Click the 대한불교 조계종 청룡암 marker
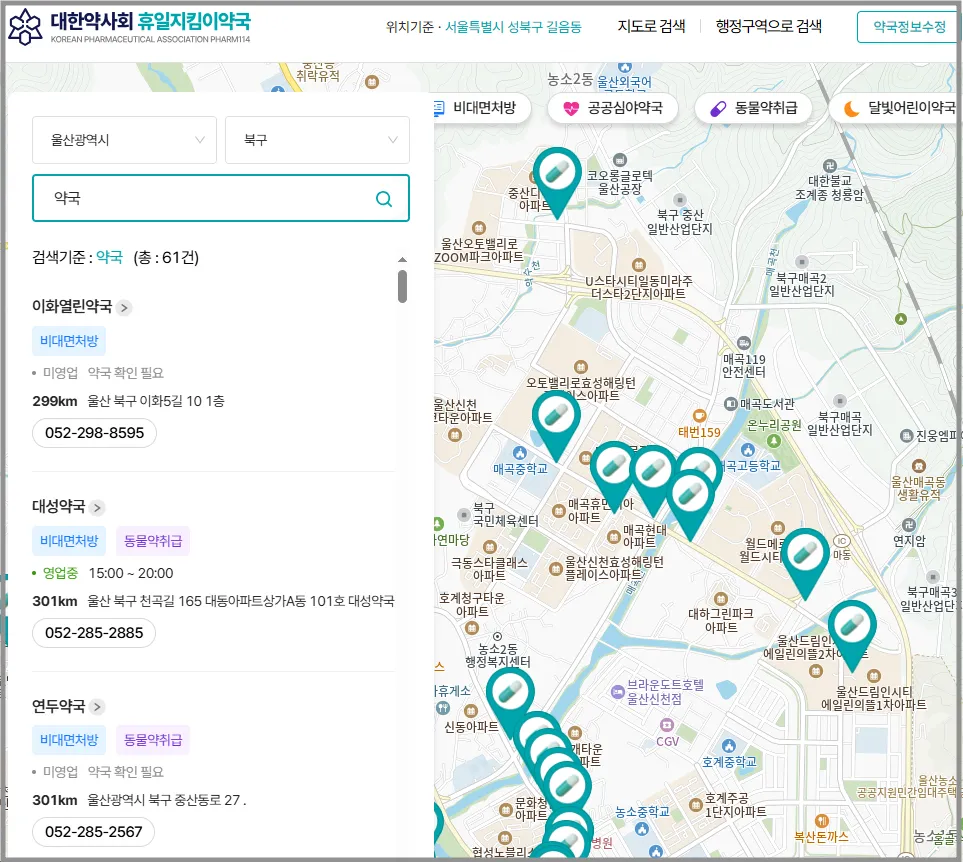 click(x=830, y=165)
